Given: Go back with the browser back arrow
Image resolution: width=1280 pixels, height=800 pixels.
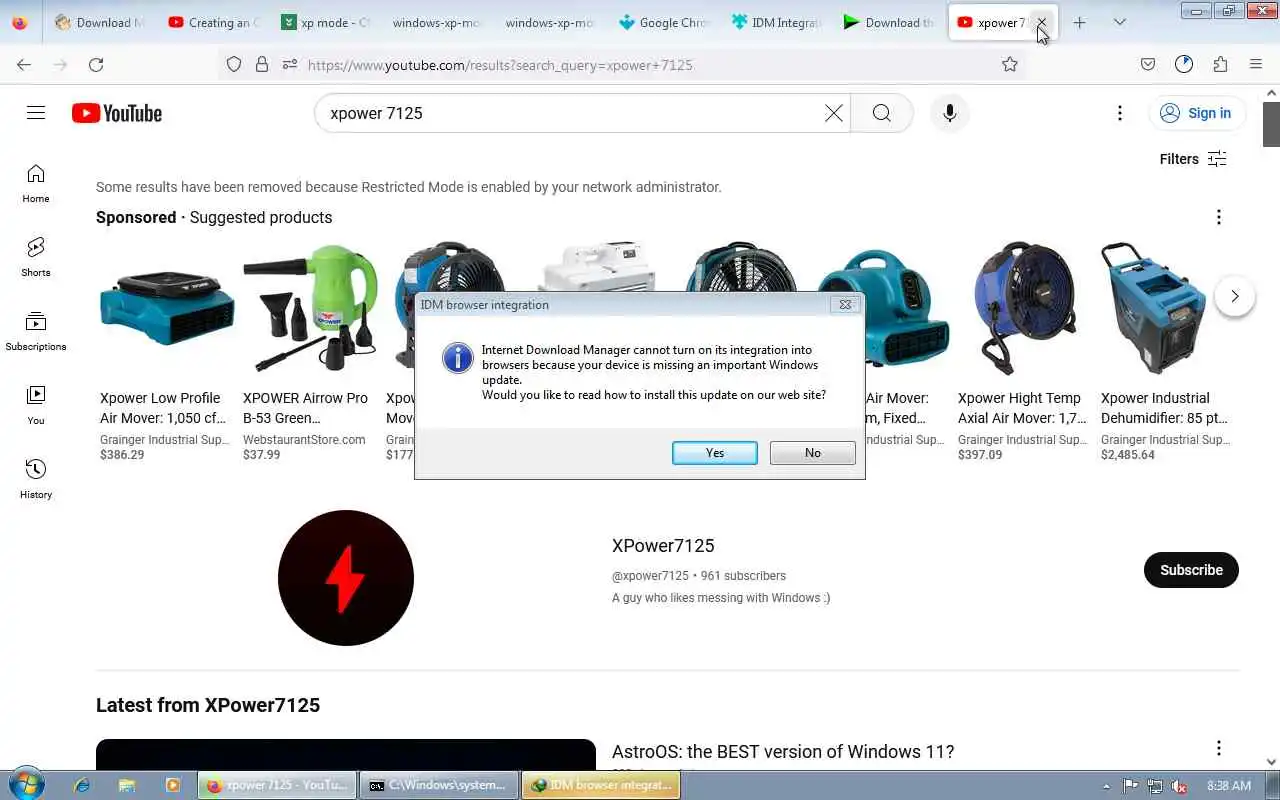Looking at the screenshot, I should (x=24, y=64).
